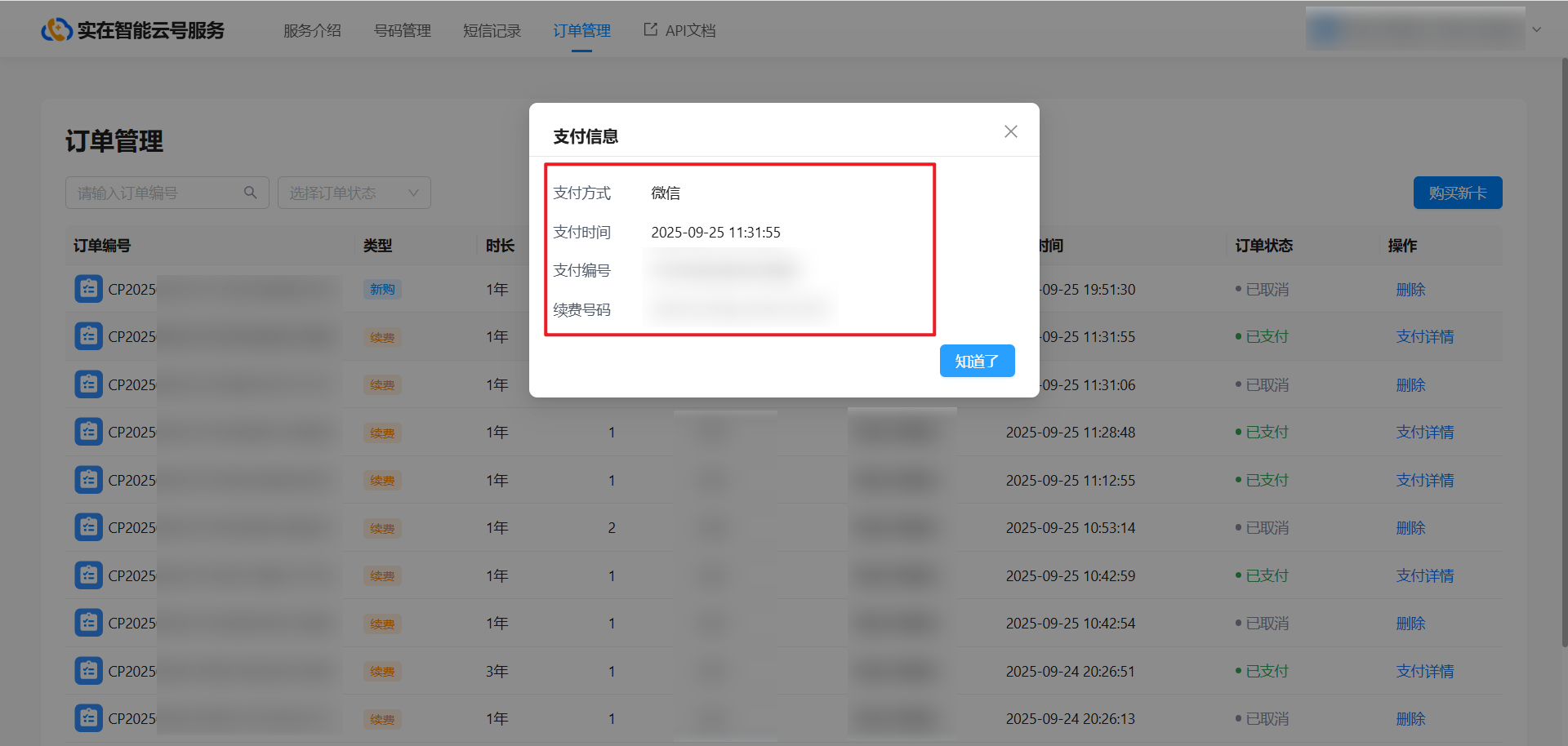Open the 选择订单状态 dropdown
Image resolution: width=1568 pixels, height=746 pixels.
pyautogui.click(x=354, y=193)
